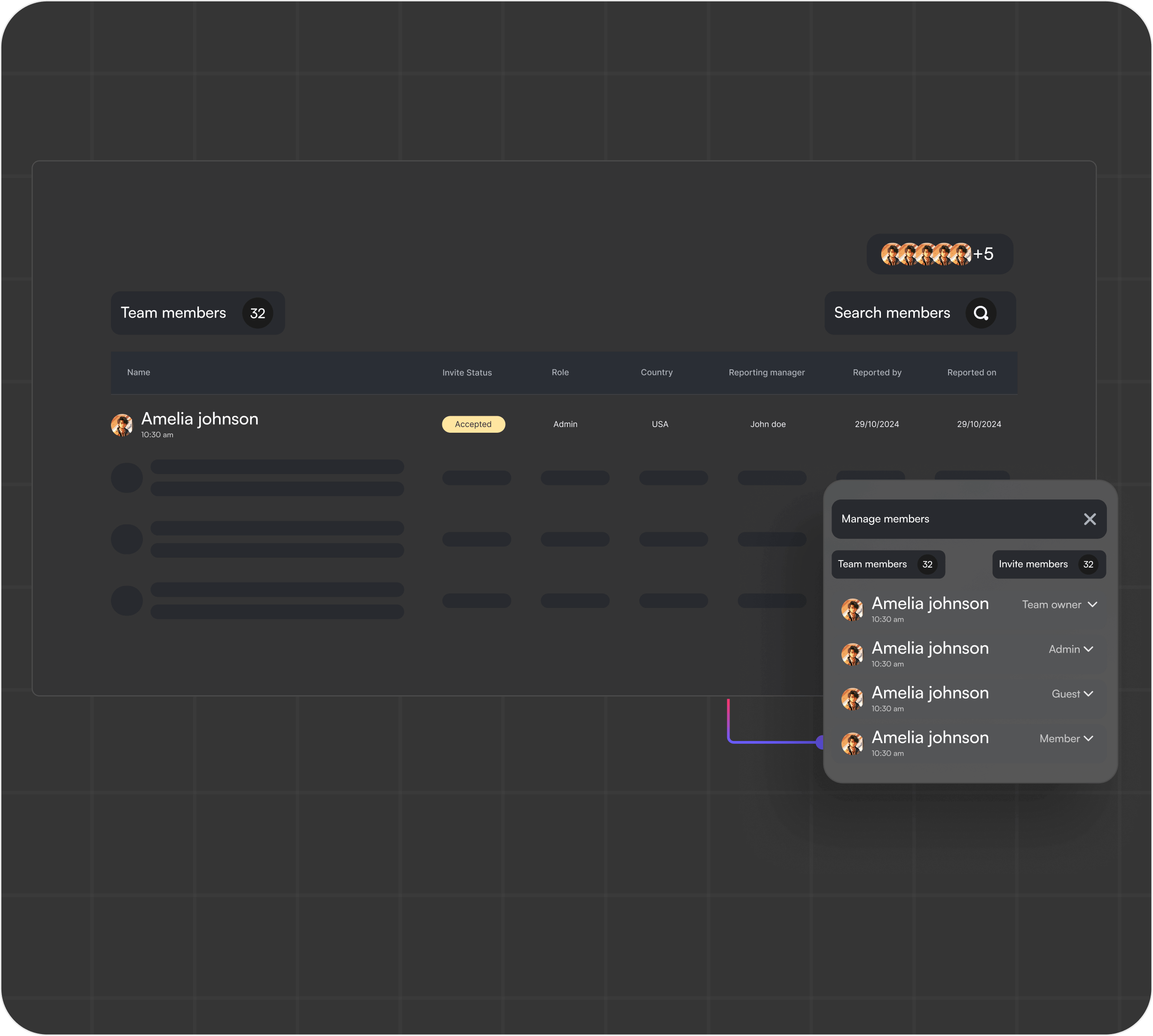Click the Reporting manager column header
The height and width of the screenshot is (1036, 1153).
766,372
